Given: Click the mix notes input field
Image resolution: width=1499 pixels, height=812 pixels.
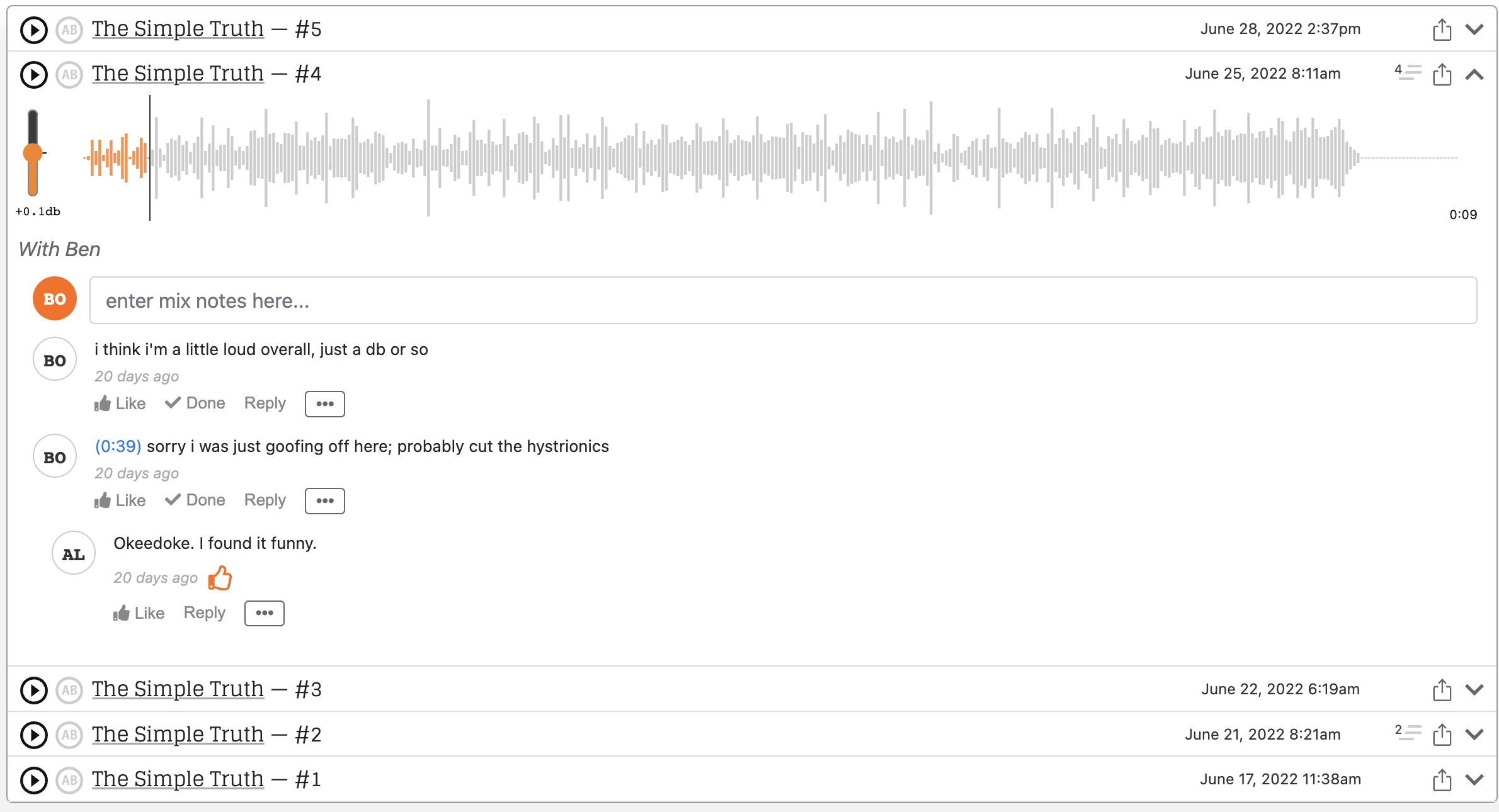Looking at the screenshot, I should point(783,301).
